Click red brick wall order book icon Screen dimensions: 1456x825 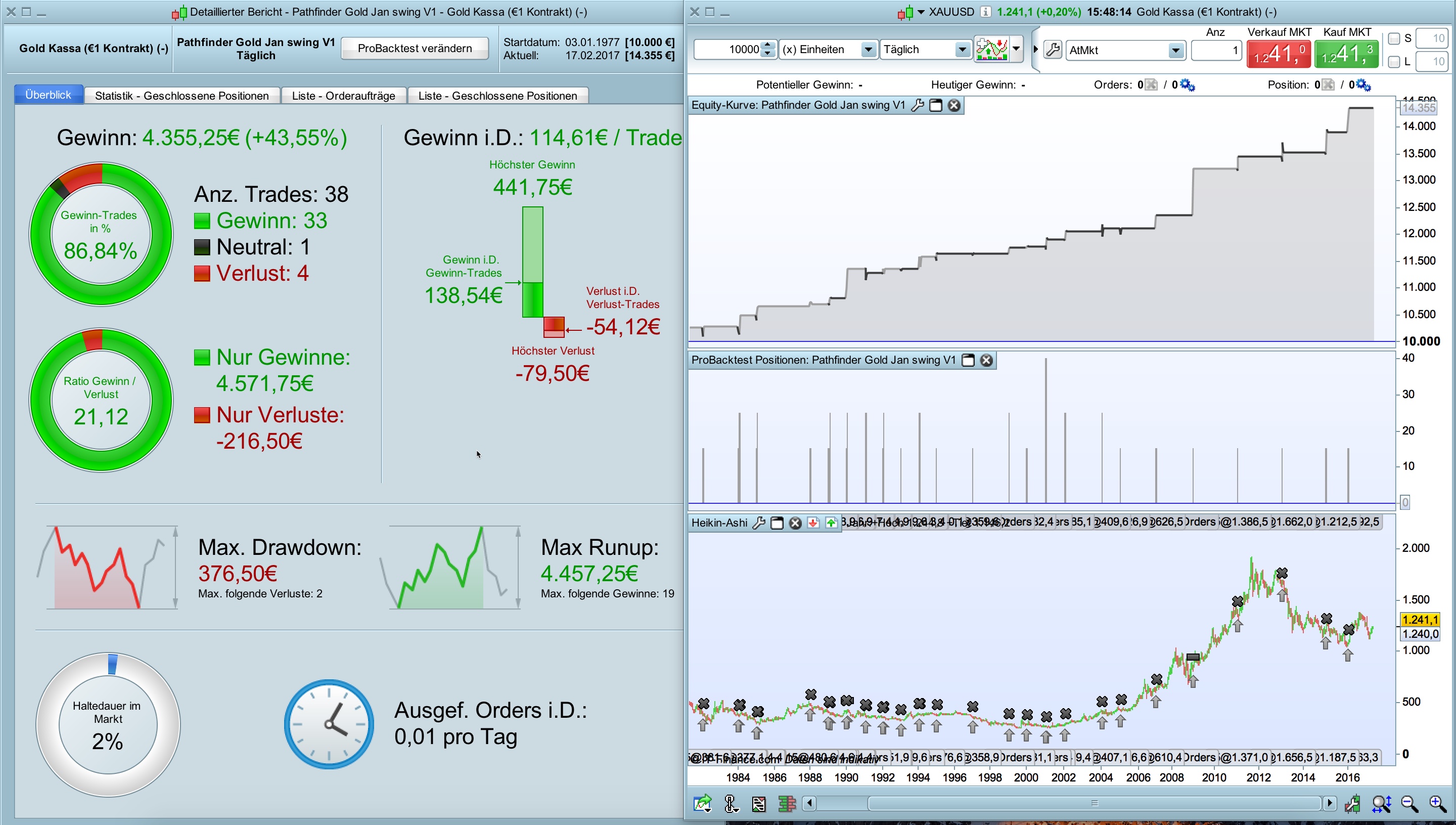pyautogui.click(x=787, y=803)
